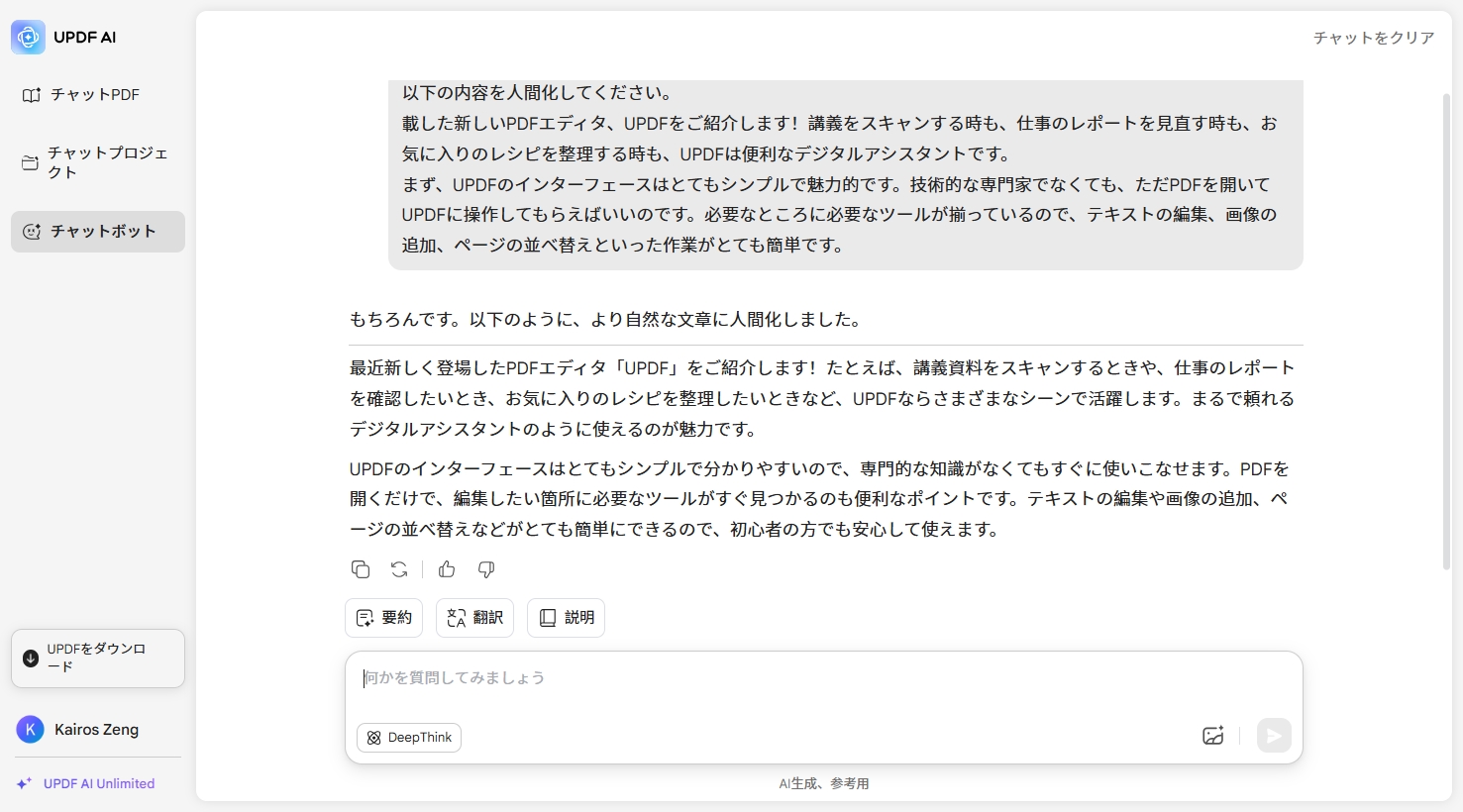Click the thumbs down icon
Image resolution: width=1463 pixels, height=812 pixels.
(x=486, y=569)
